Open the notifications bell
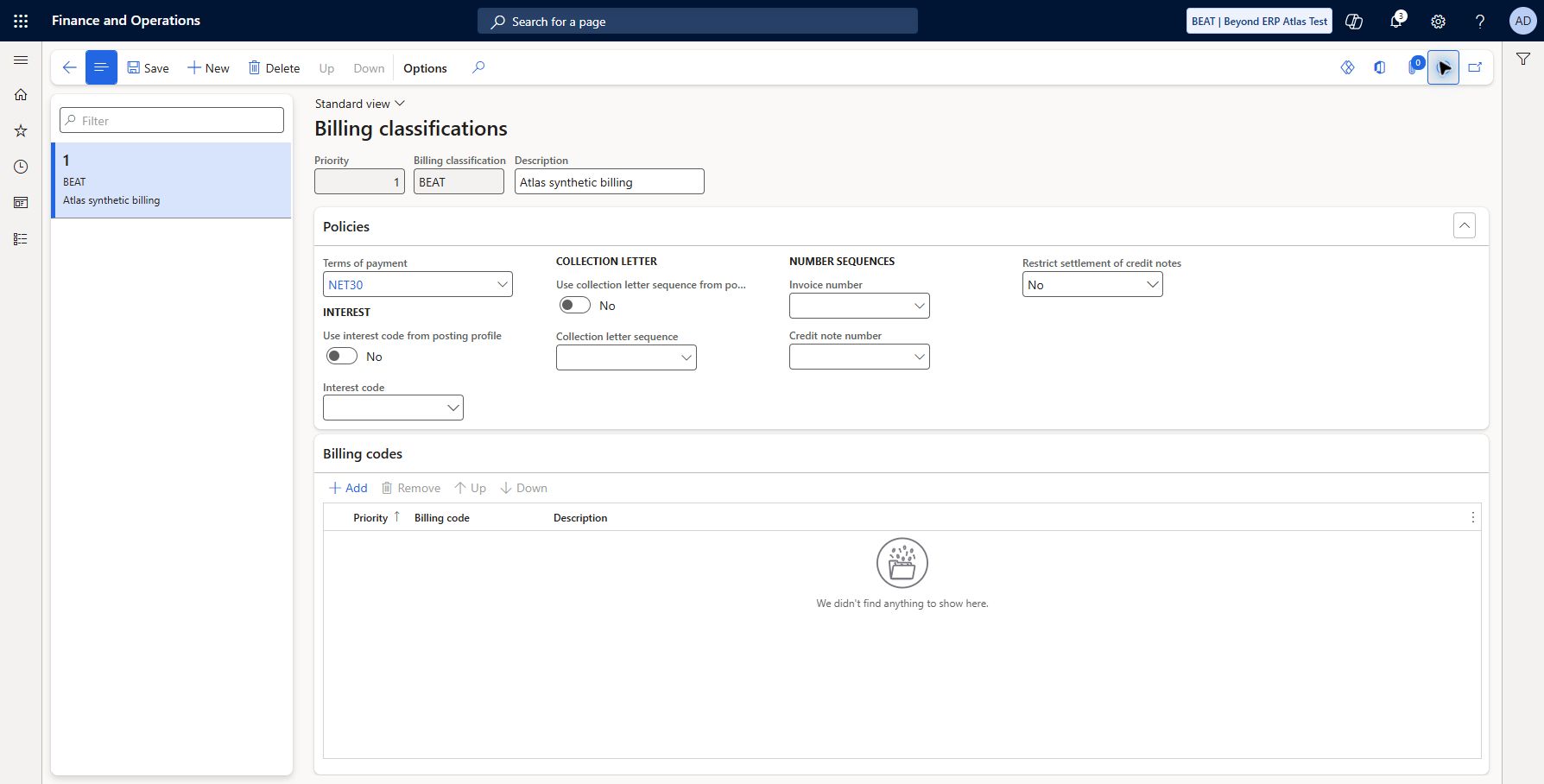 [1396, 21]
